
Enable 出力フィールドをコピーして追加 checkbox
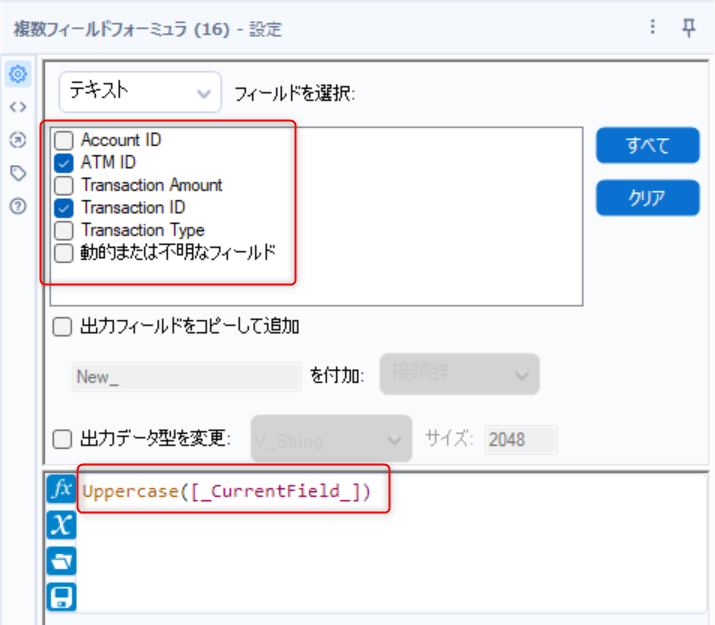62,326
